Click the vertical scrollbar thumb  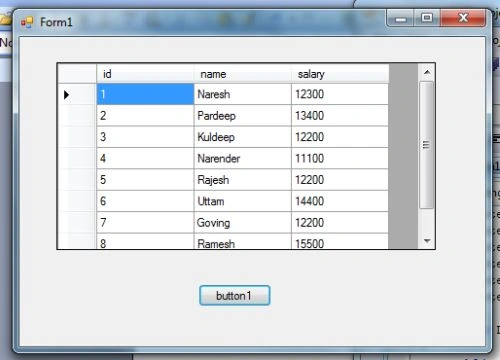coord(426,145)
